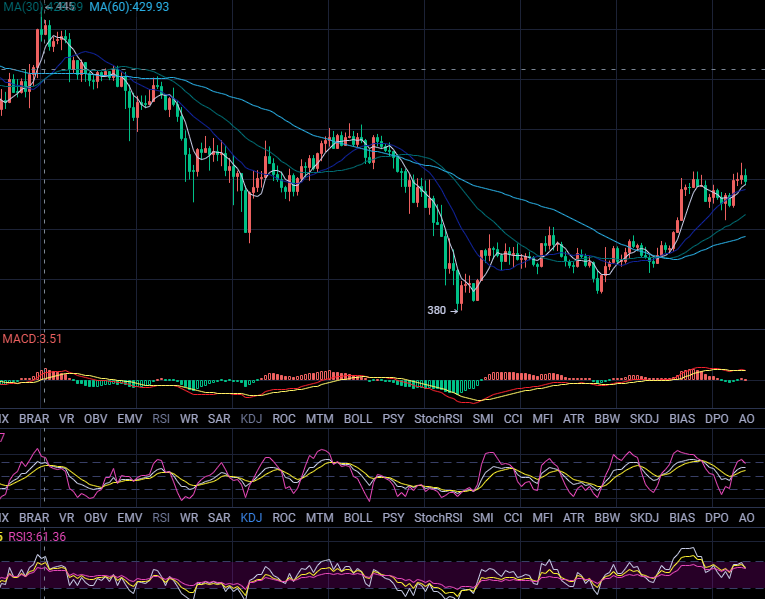The width and height of the screenshot is (765, 599).
Task: Select SKDJ indicator under the KDJ pane
Action: (x=644, y=518)
